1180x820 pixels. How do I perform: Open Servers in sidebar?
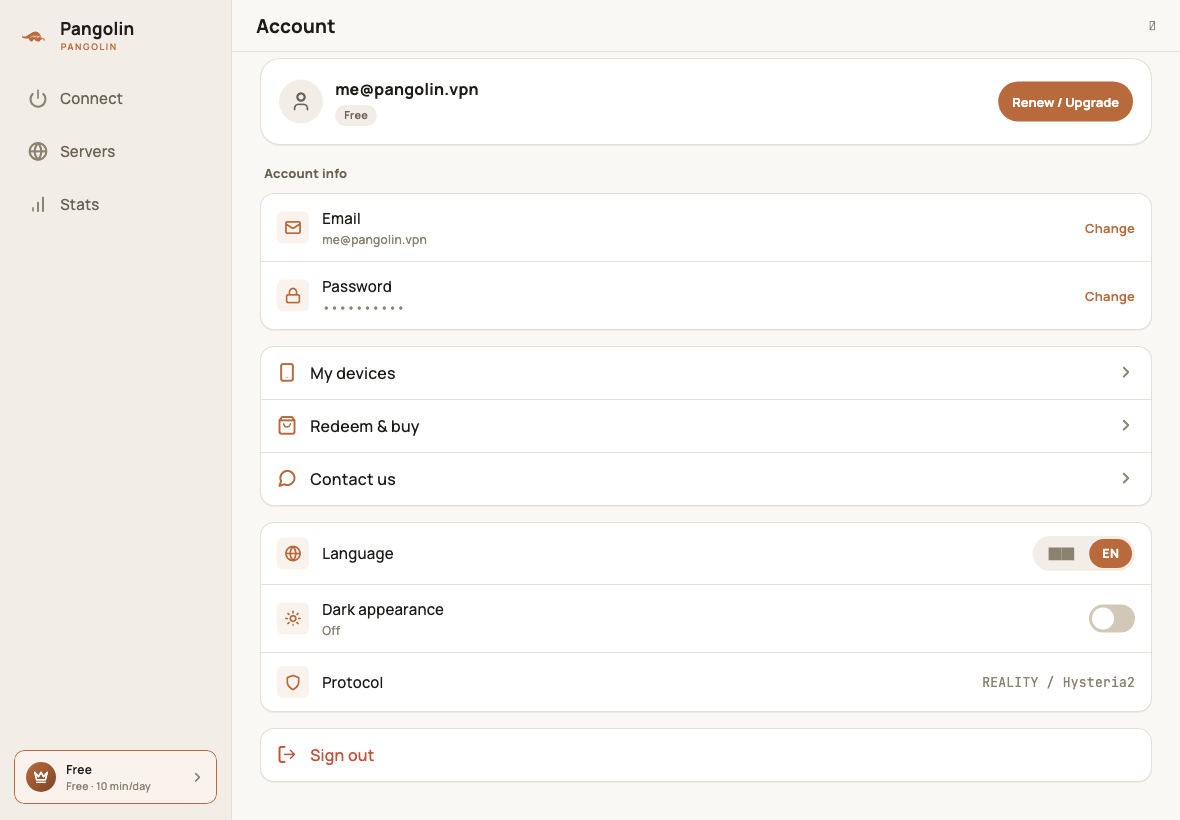[116, 151]
